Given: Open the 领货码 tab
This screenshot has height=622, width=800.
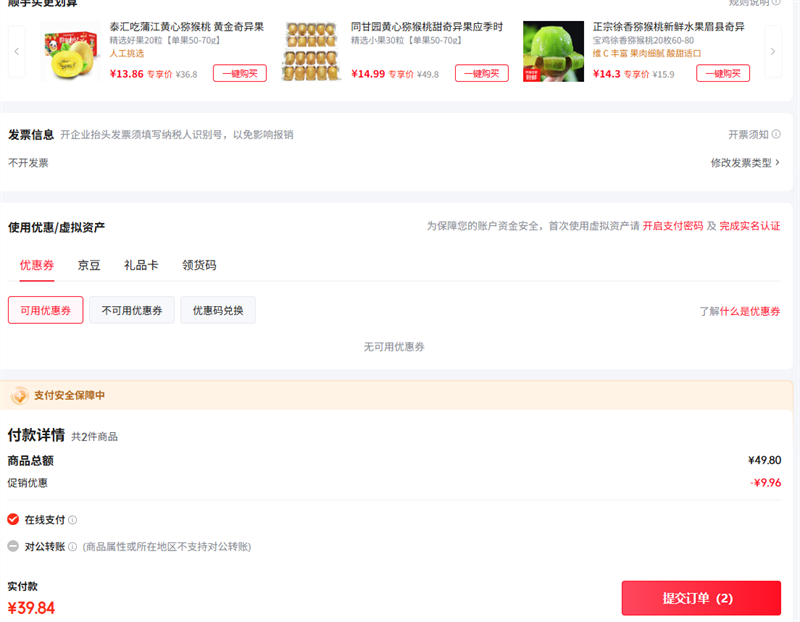Looking at the screenshot, I should coord(199,266).
